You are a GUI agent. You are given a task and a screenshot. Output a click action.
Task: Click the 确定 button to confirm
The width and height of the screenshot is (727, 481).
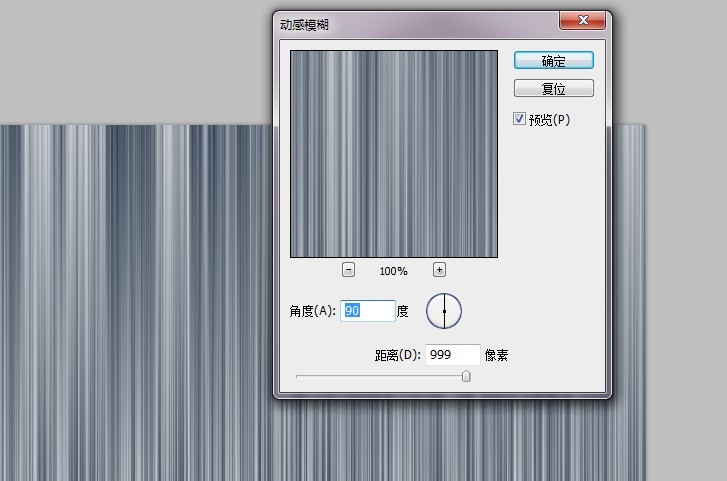(553, 61)
